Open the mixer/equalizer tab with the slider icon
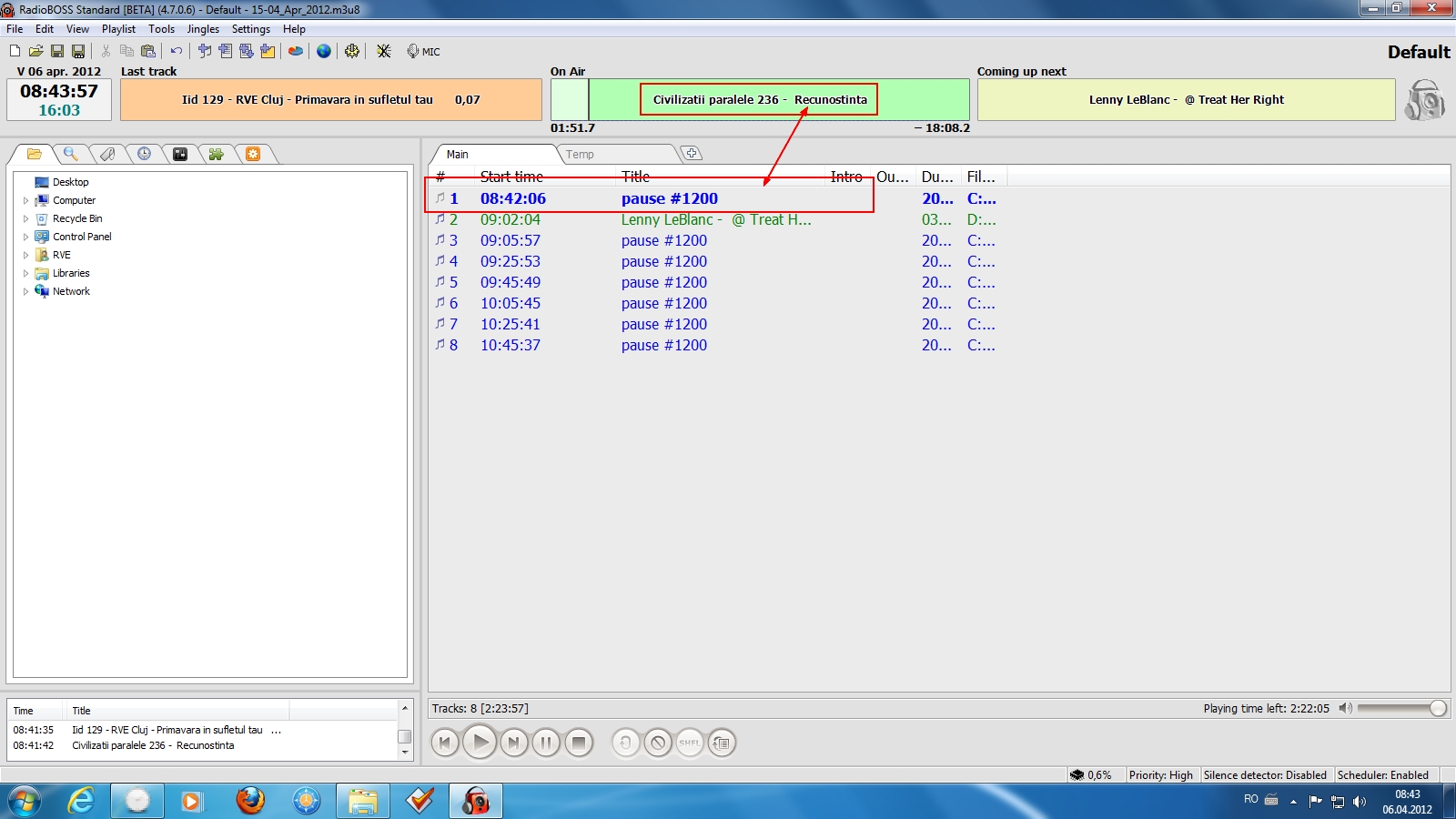The height and width of the screenshot is (819, 1456). 180,154
